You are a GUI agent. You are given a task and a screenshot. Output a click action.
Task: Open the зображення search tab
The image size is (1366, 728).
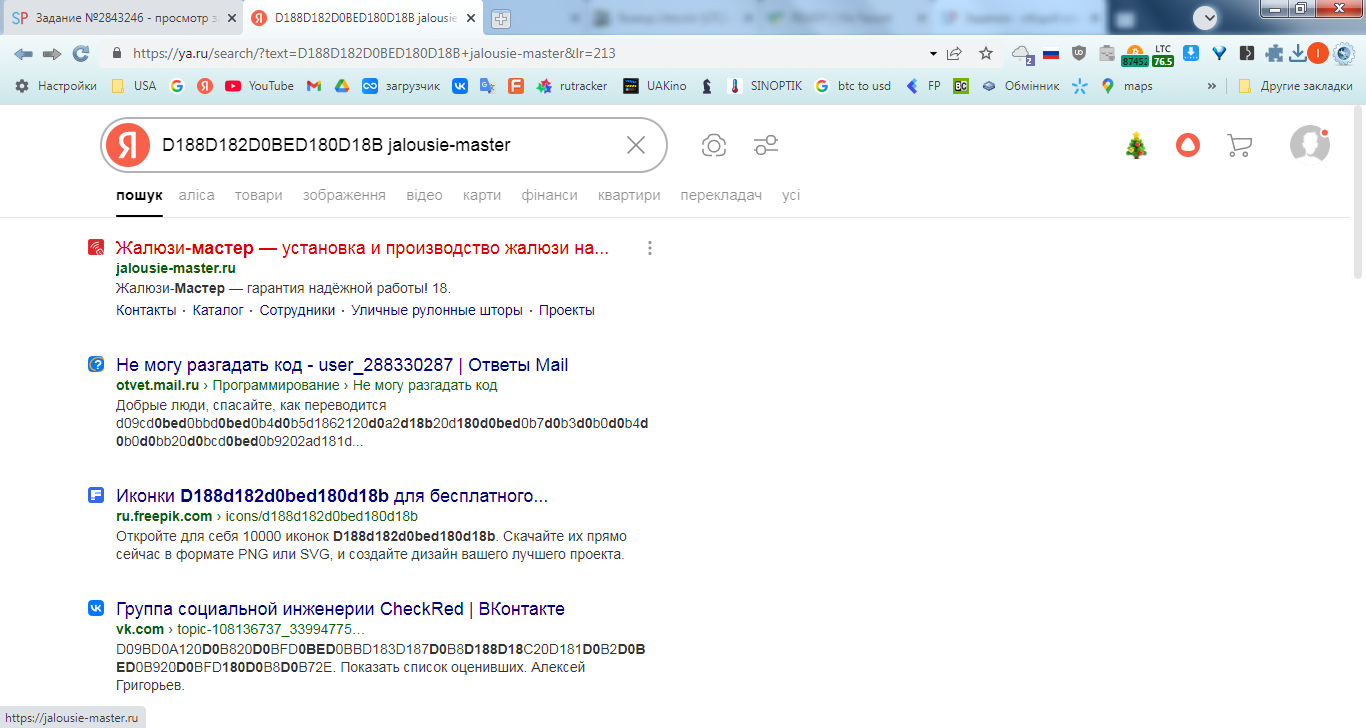(x=344, y=195)
